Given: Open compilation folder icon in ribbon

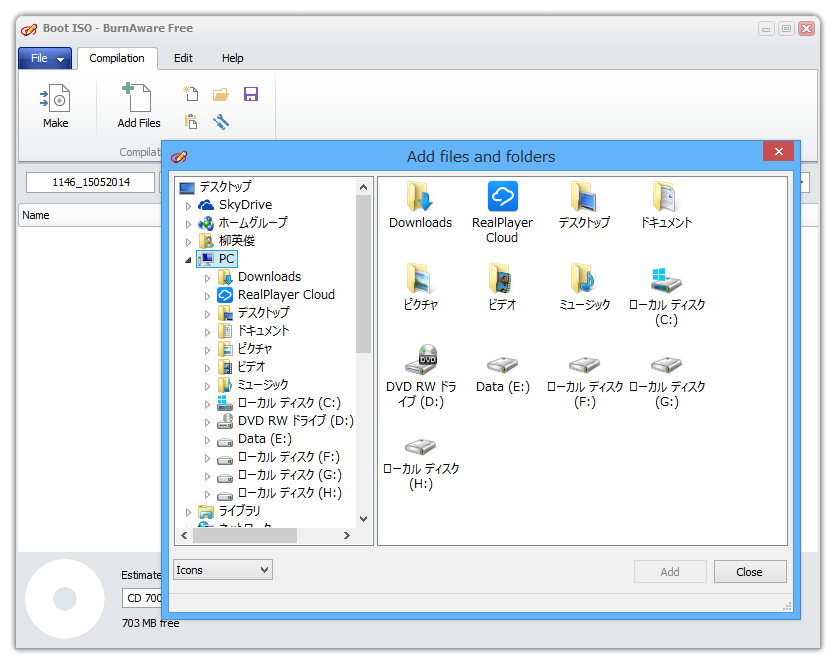Looking at the screenshot, I should click(x=221, y=94).
